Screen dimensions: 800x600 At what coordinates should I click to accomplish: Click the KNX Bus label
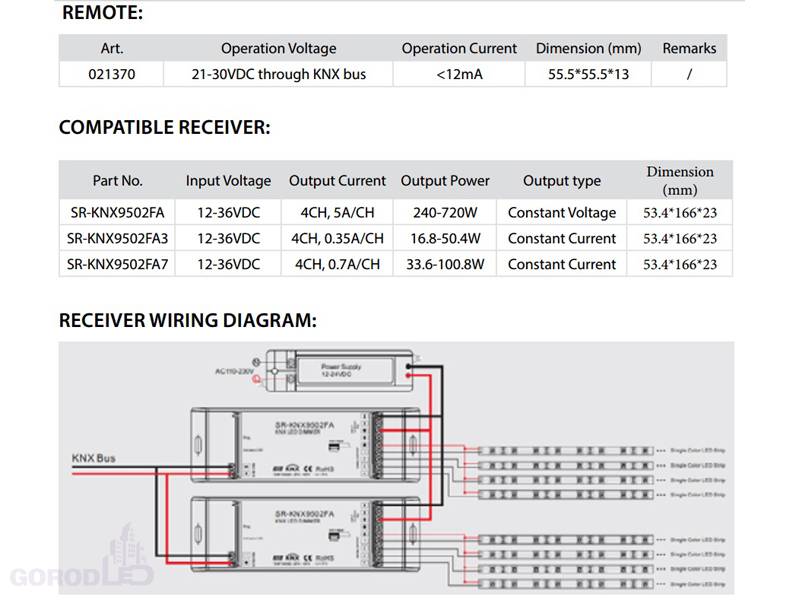tap(93, 458)
